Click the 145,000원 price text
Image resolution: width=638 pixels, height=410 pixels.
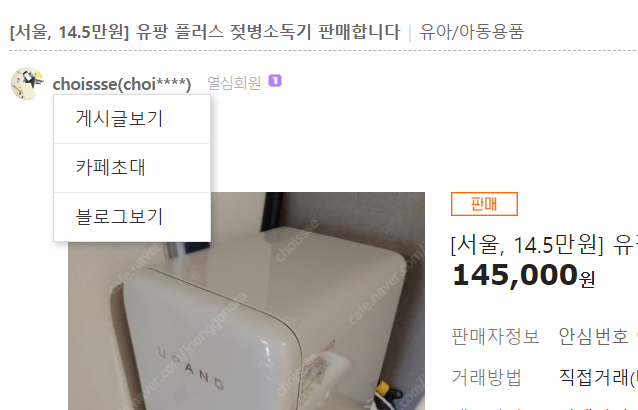click(524, 275)
